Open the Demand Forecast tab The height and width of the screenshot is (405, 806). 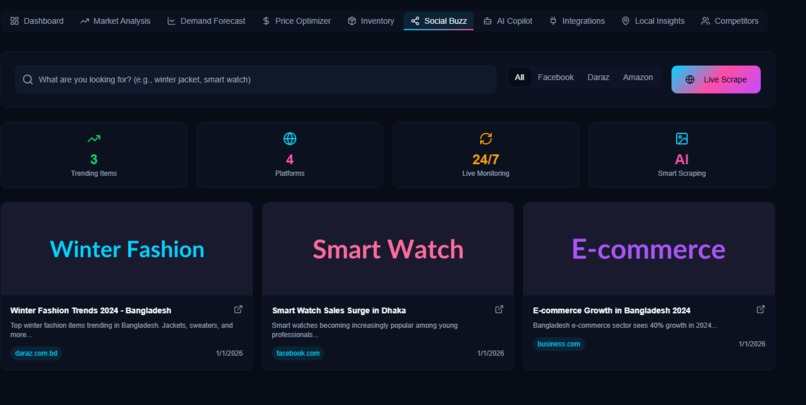pyautogui.click(x=206, y=21)
